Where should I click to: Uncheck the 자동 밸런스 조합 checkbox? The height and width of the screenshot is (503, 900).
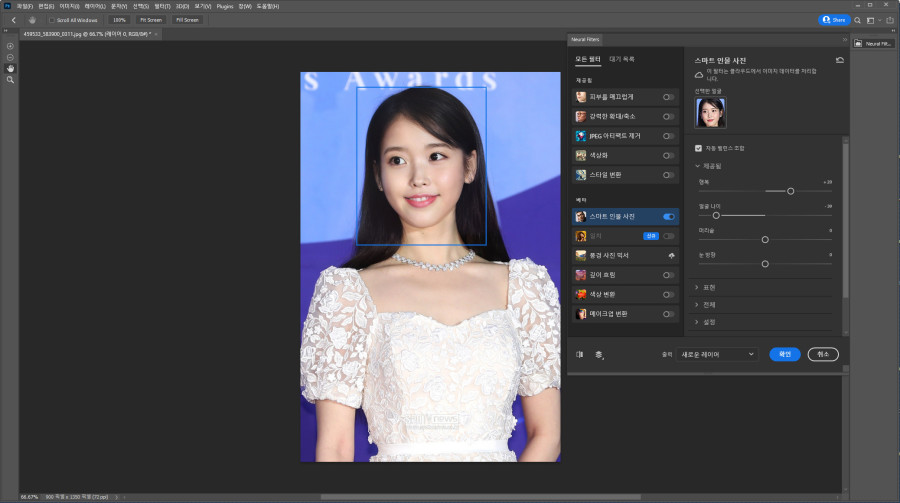pyautogui.click(x=699, y=148)
